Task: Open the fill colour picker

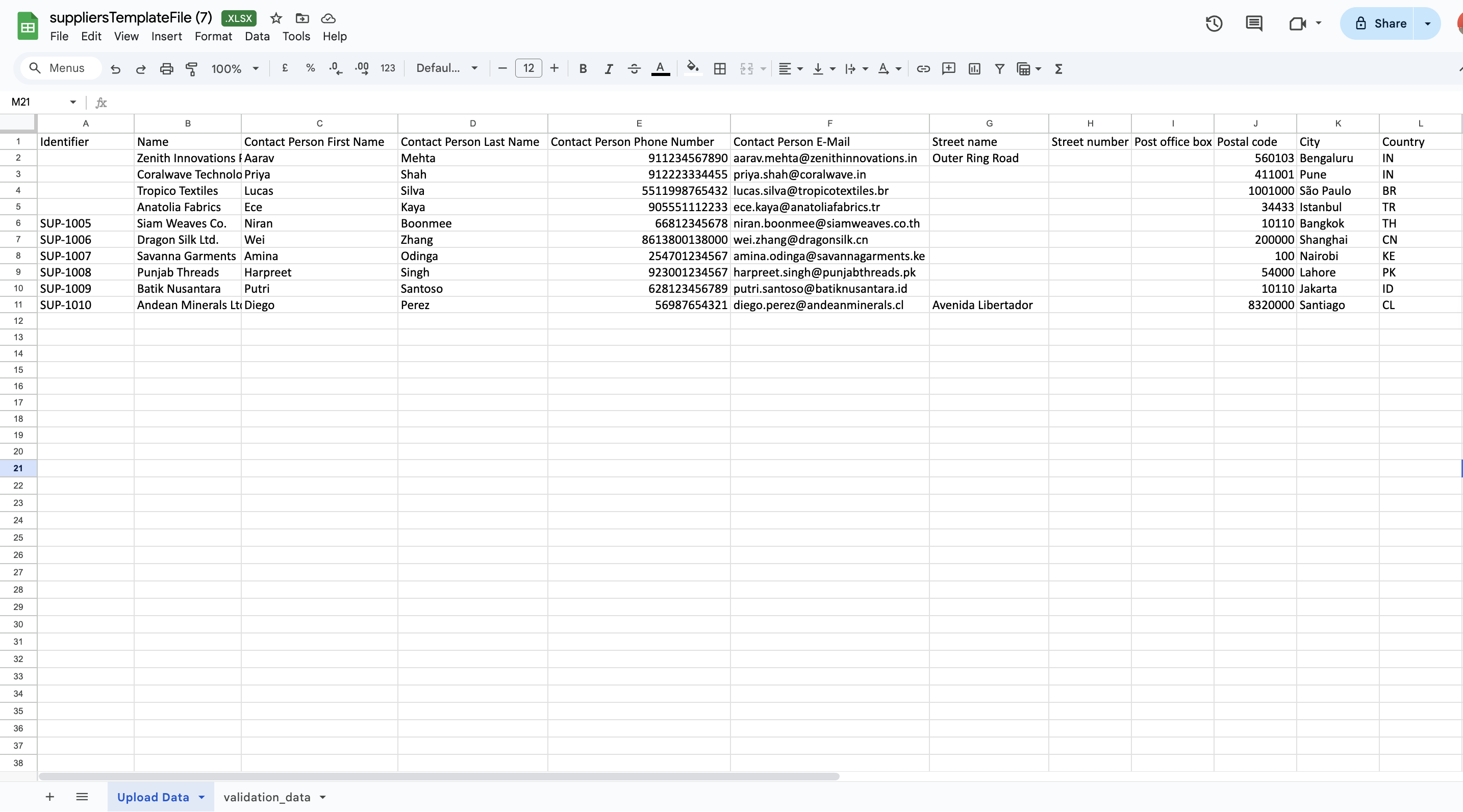Action: tap(692, 69)
